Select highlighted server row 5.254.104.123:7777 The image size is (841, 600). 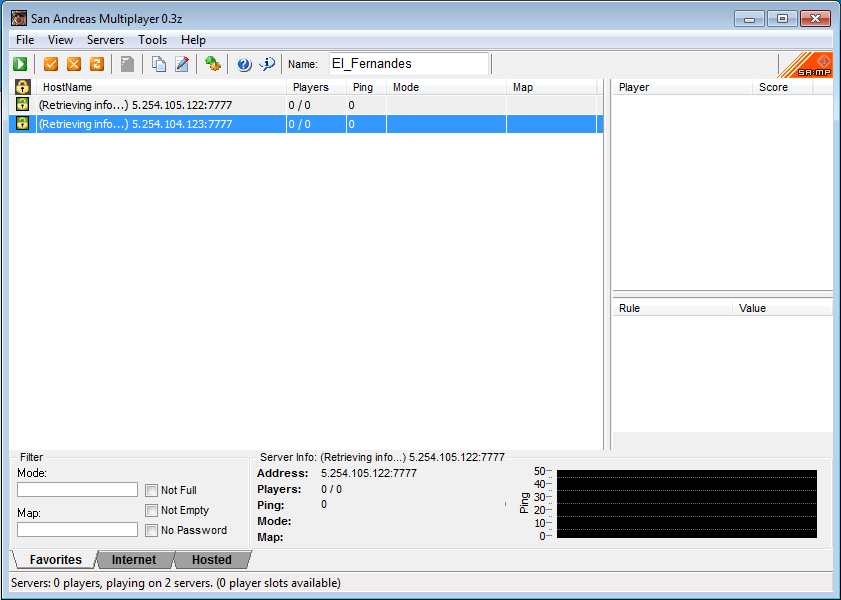[306, 124]
